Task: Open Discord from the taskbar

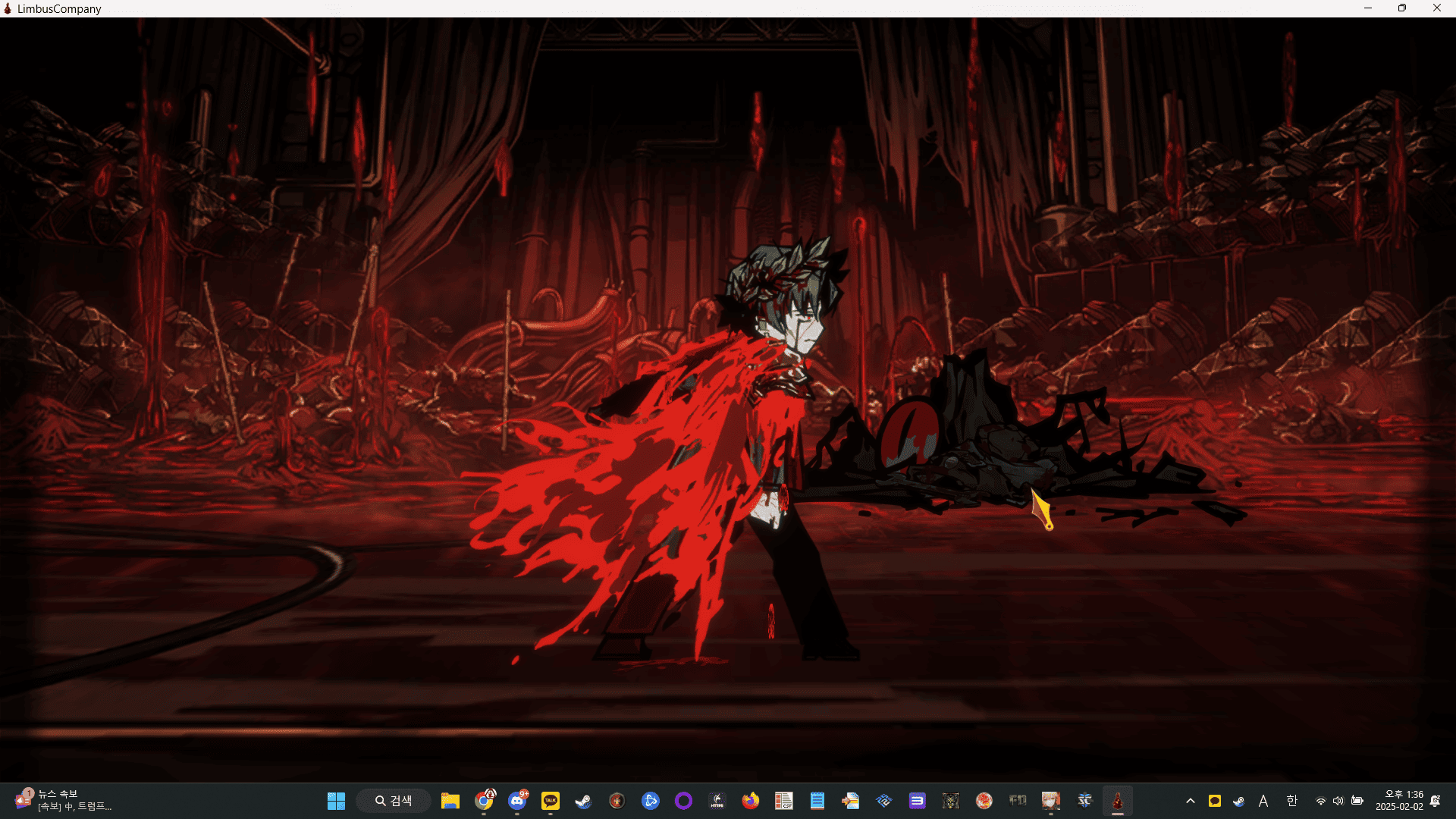Action: [x=517, y=801]
